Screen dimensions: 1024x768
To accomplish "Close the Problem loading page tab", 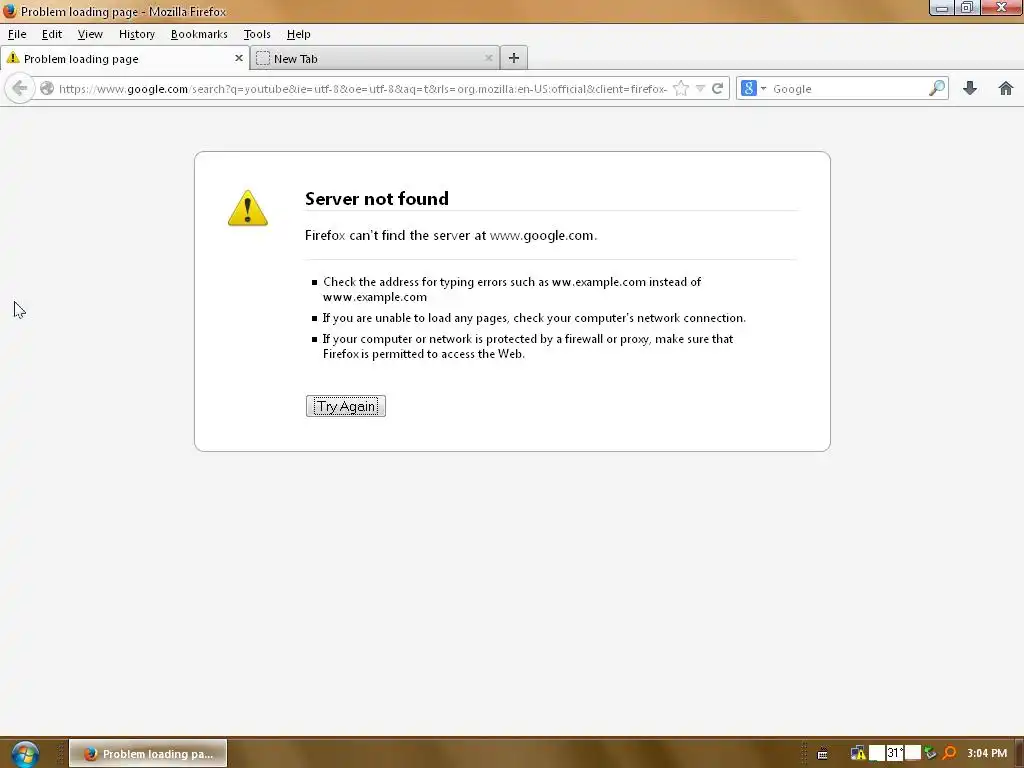I will (x=238, y=58).
